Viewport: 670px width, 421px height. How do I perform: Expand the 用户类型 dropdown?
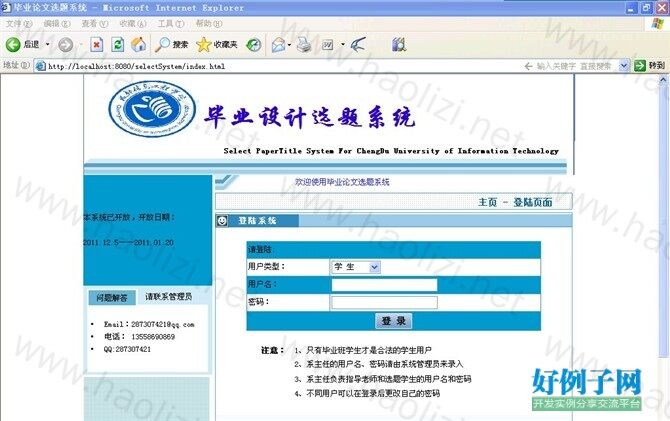(x=355, y=267)
